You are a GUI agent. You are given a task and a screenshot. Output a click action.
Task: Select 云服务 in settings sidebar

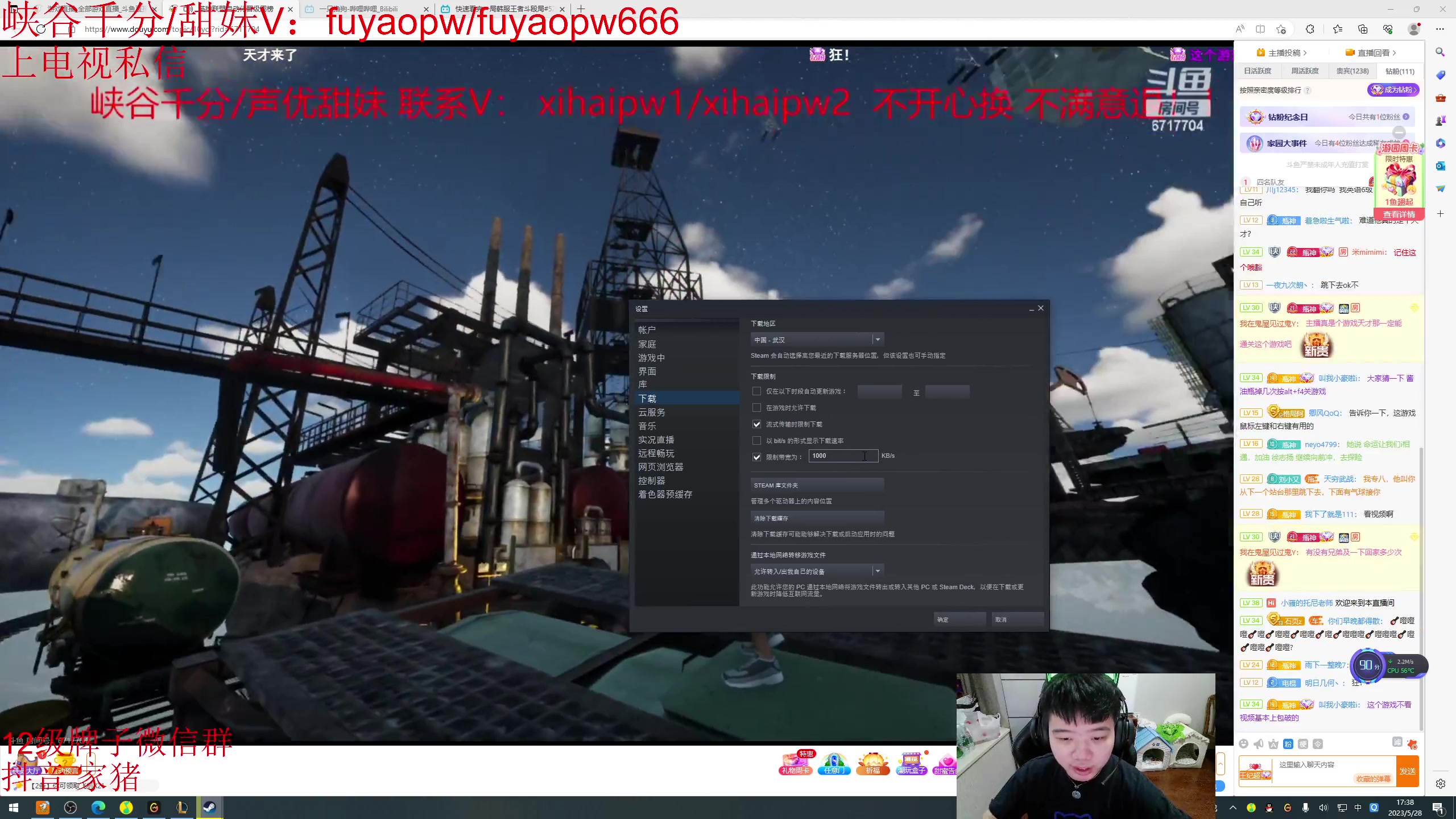[651, 412]
